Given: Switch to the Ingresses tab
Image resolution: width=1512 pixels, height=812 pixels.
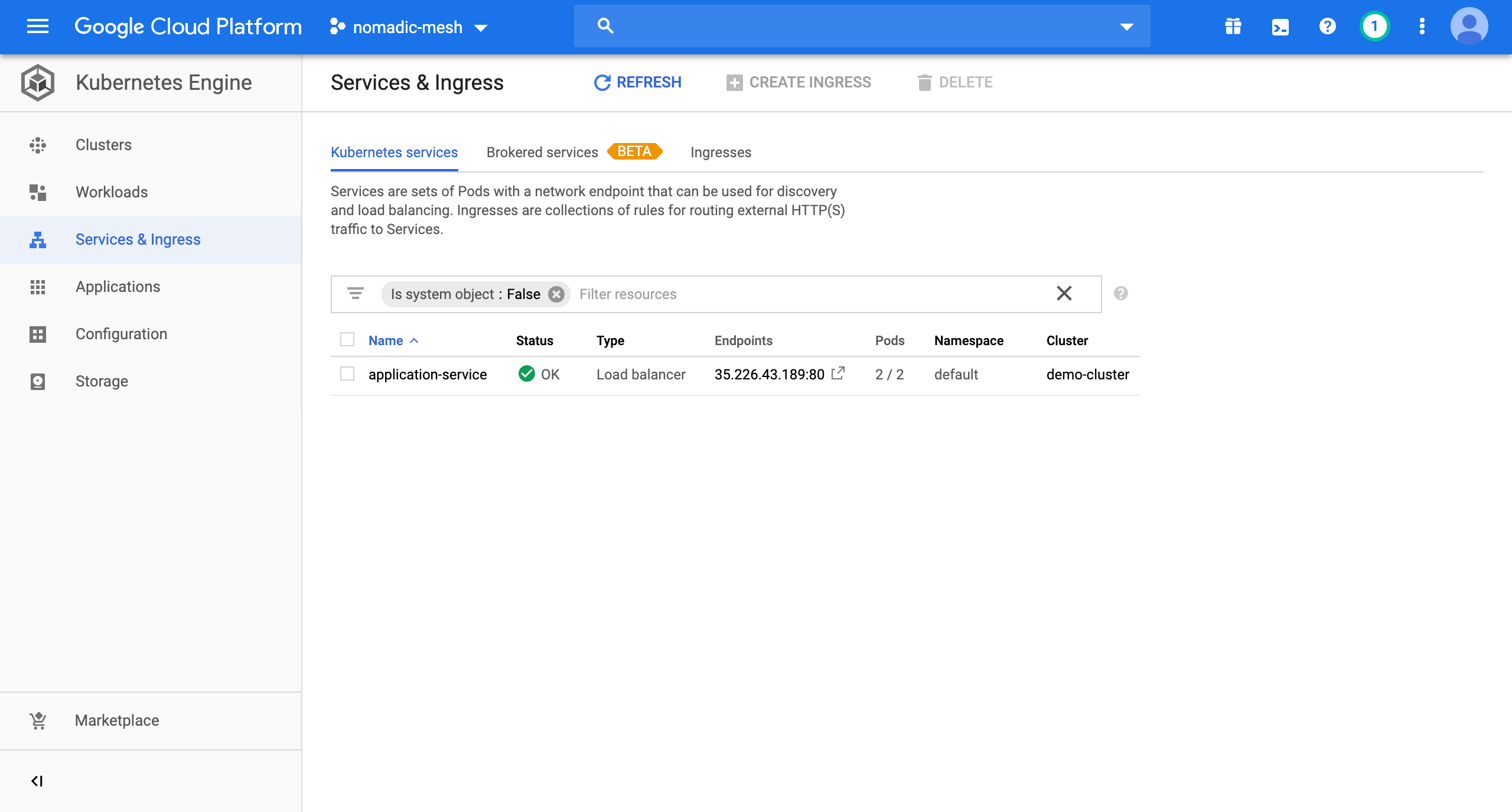Looking at the screenshot, I should (721, 152).
